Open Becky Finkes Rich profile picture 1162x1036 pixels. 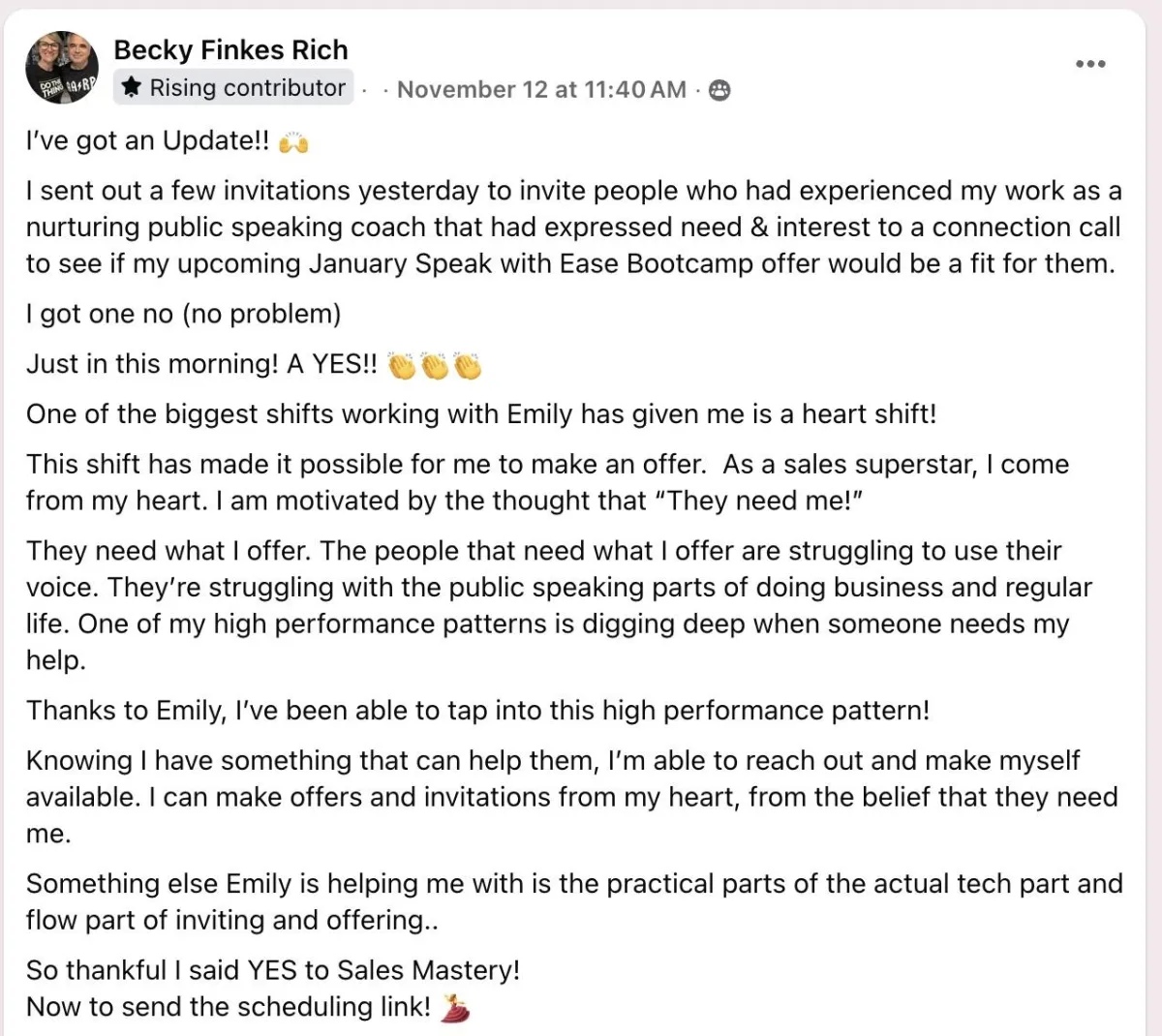coord(62,68)
